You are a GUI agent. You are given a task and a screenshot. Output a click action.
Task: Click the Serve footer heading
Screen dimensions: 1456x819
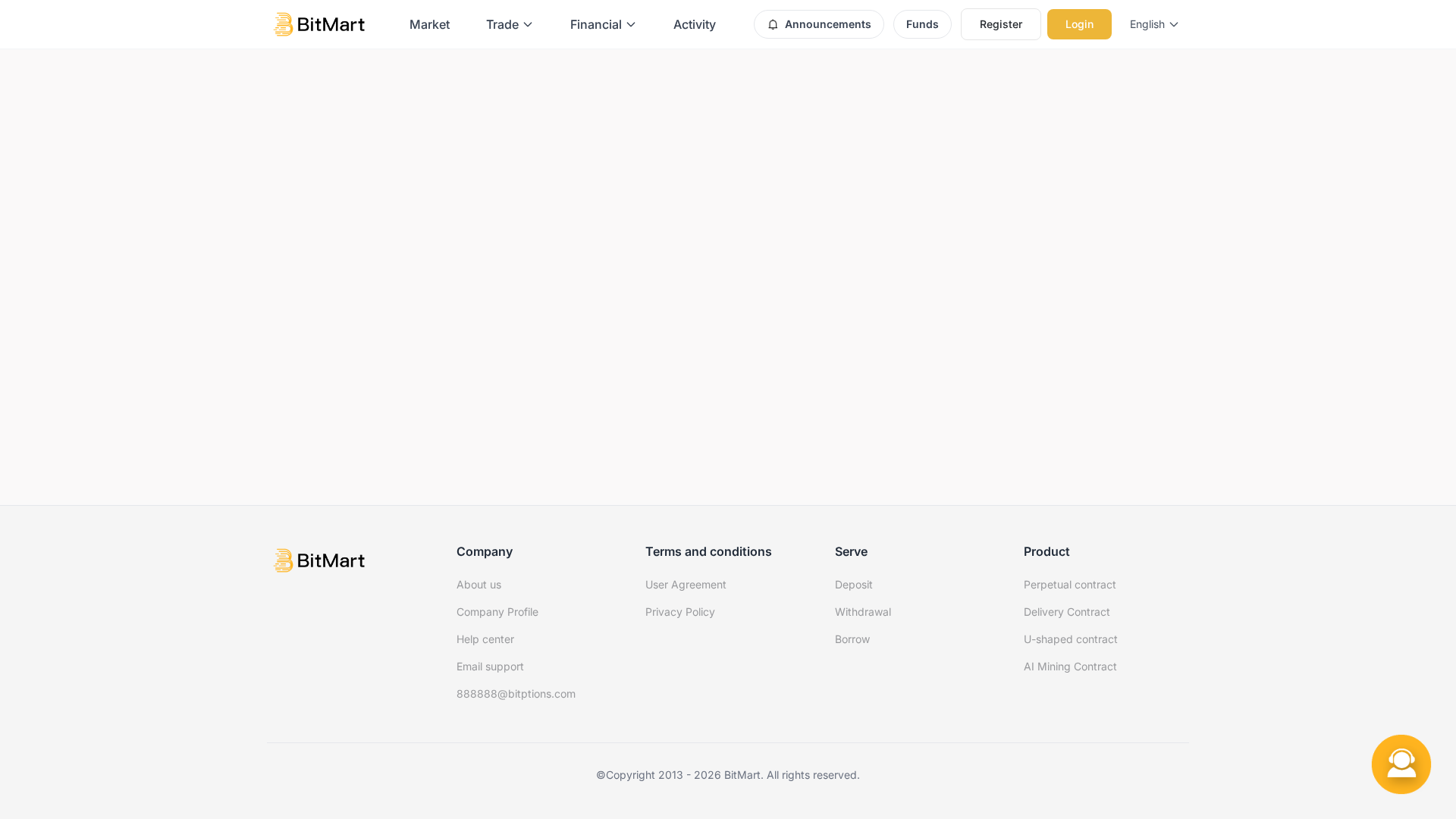851,551
